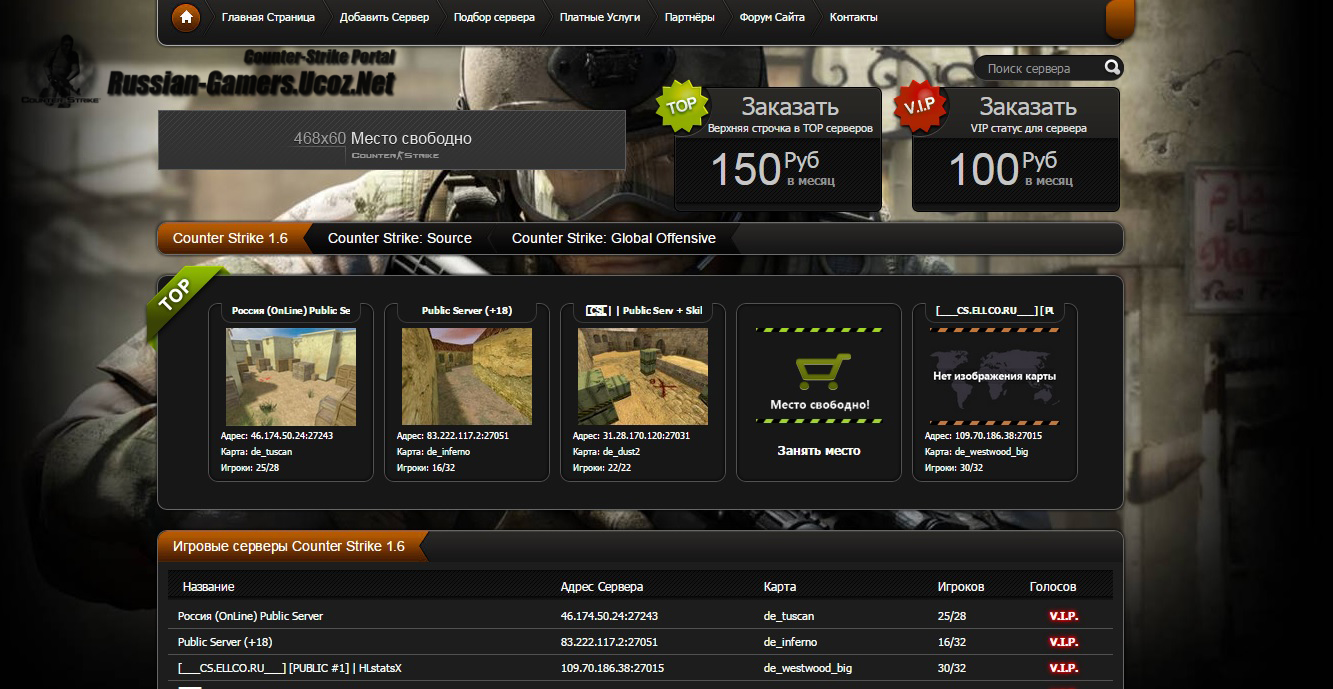Open Контакты menu item
The width and height of the screenshot is (1333, 689).
coord(854,17)
